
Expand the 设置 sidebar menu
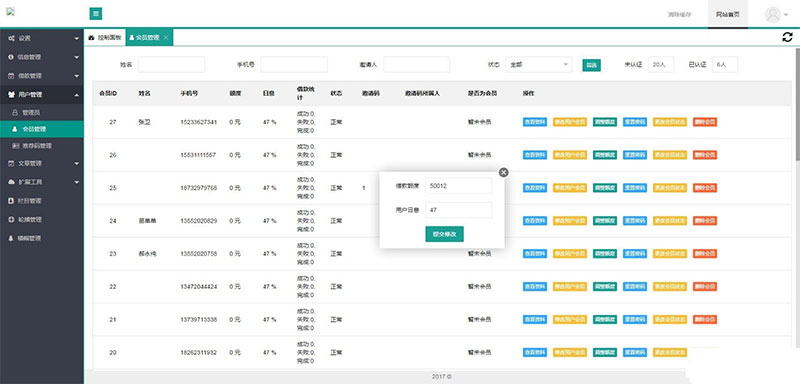click(x=42, y=38)
